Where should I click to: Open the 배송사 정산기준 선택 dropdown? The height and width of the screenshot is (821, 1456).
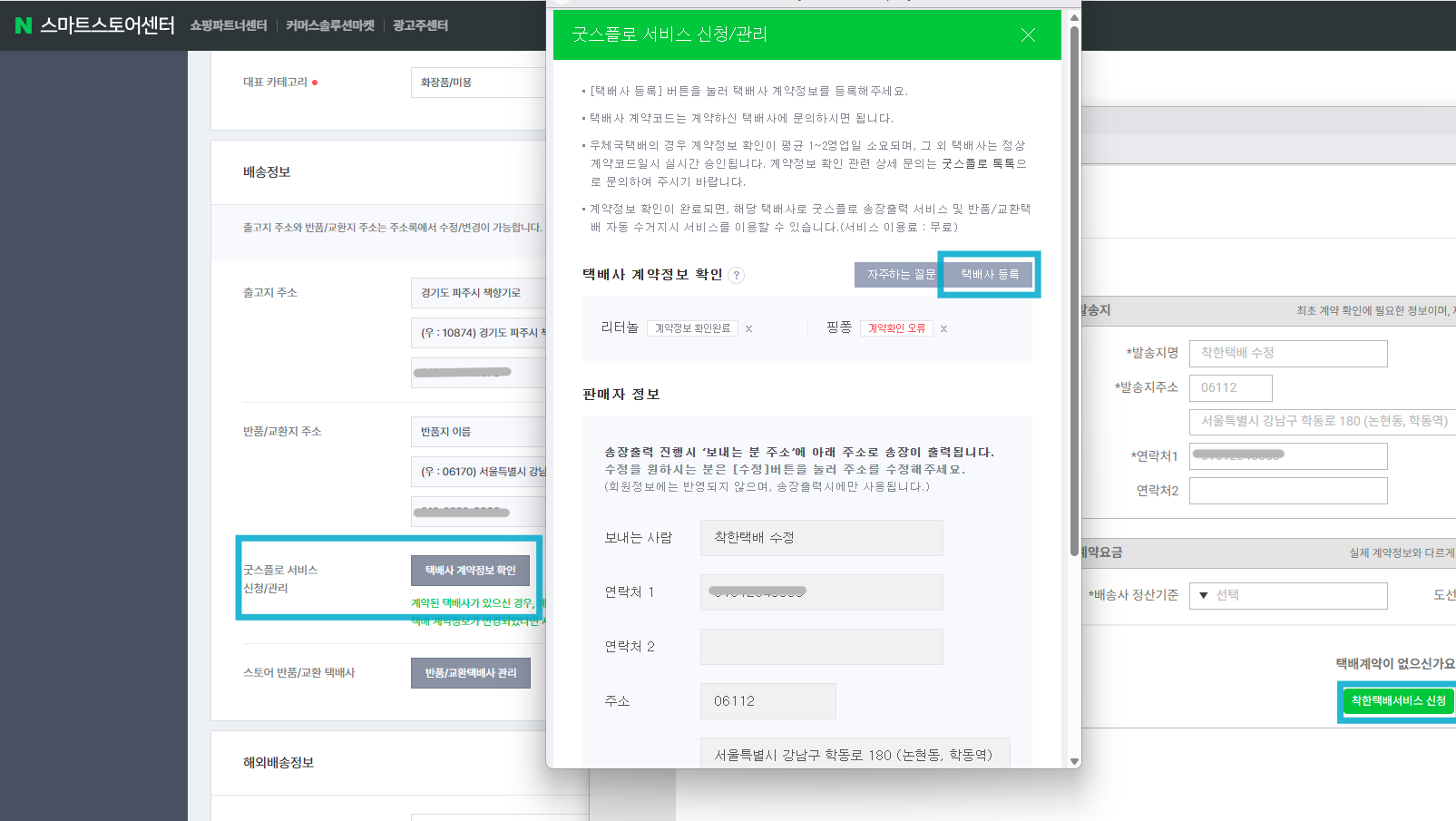click(1288, 595)
